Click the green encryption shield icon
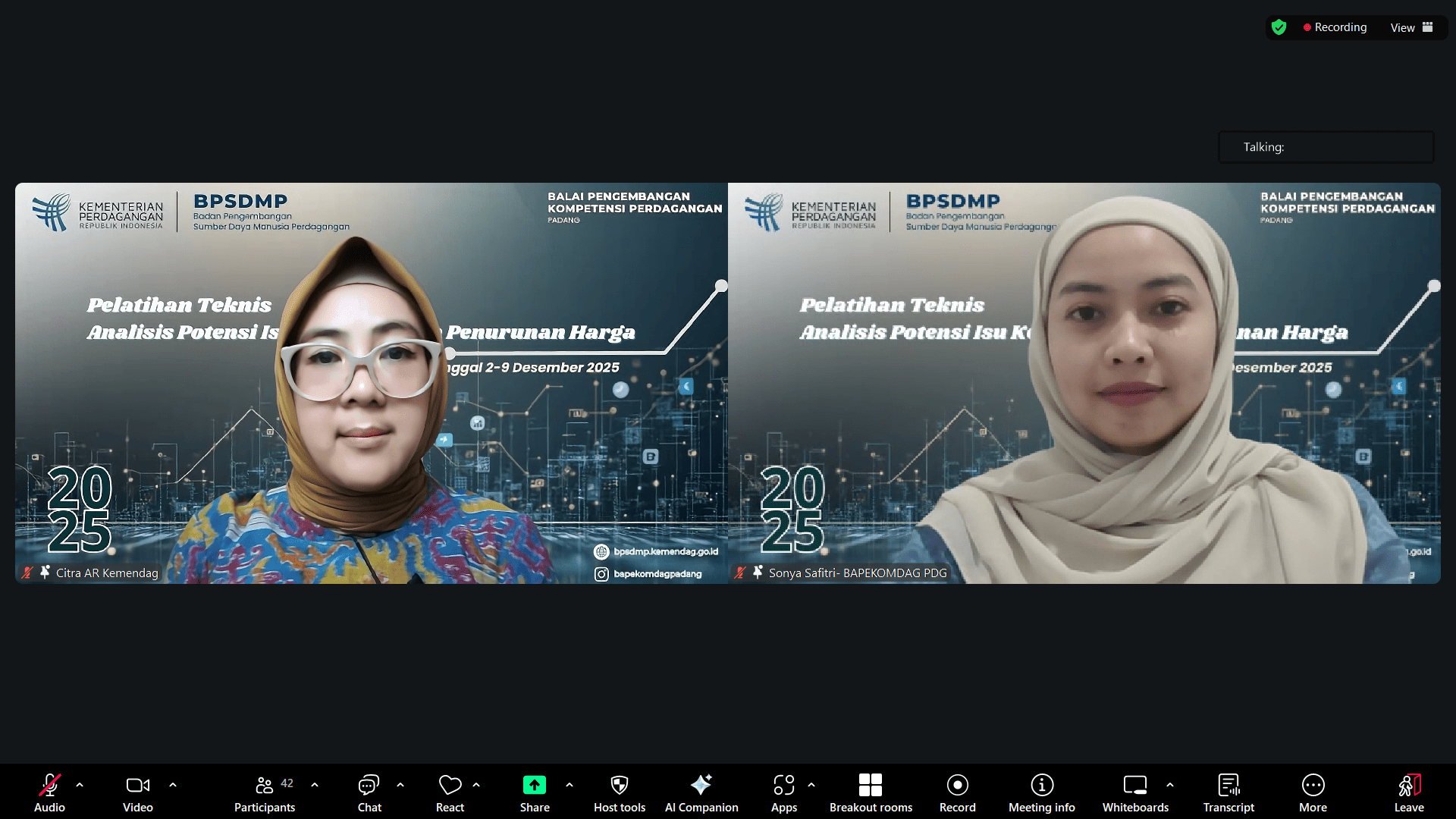 [x=1279, y=27]
